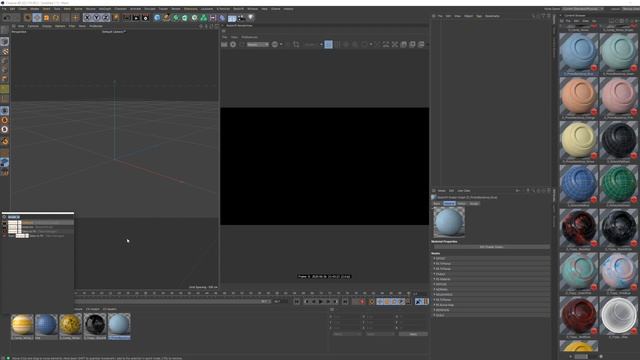640x360 pixels.
Task: Open the Cameras menu in the viewport
Action: click(33, 26)
